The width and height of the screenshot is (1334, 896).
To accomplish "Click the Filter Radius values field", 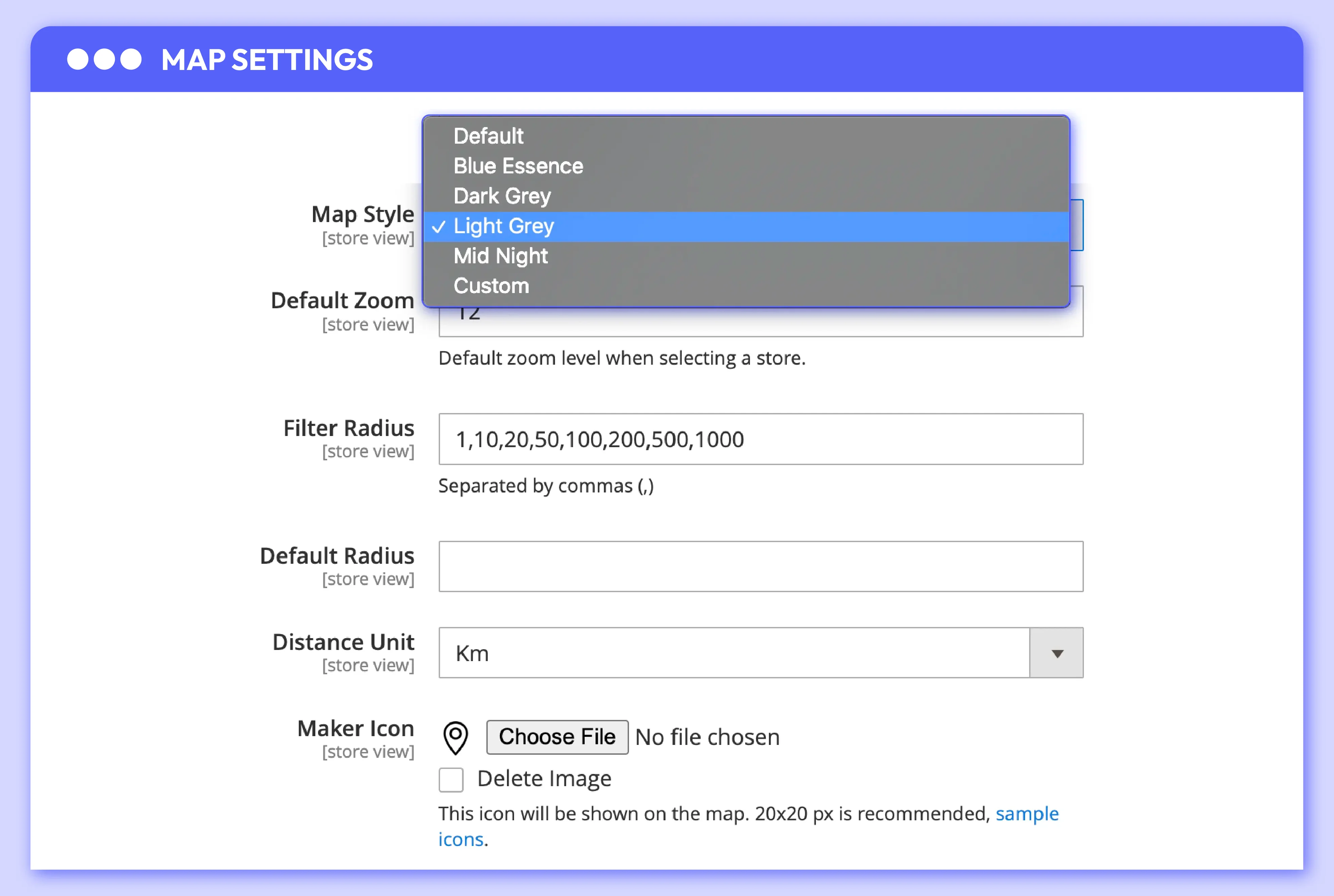I will 760,439.
